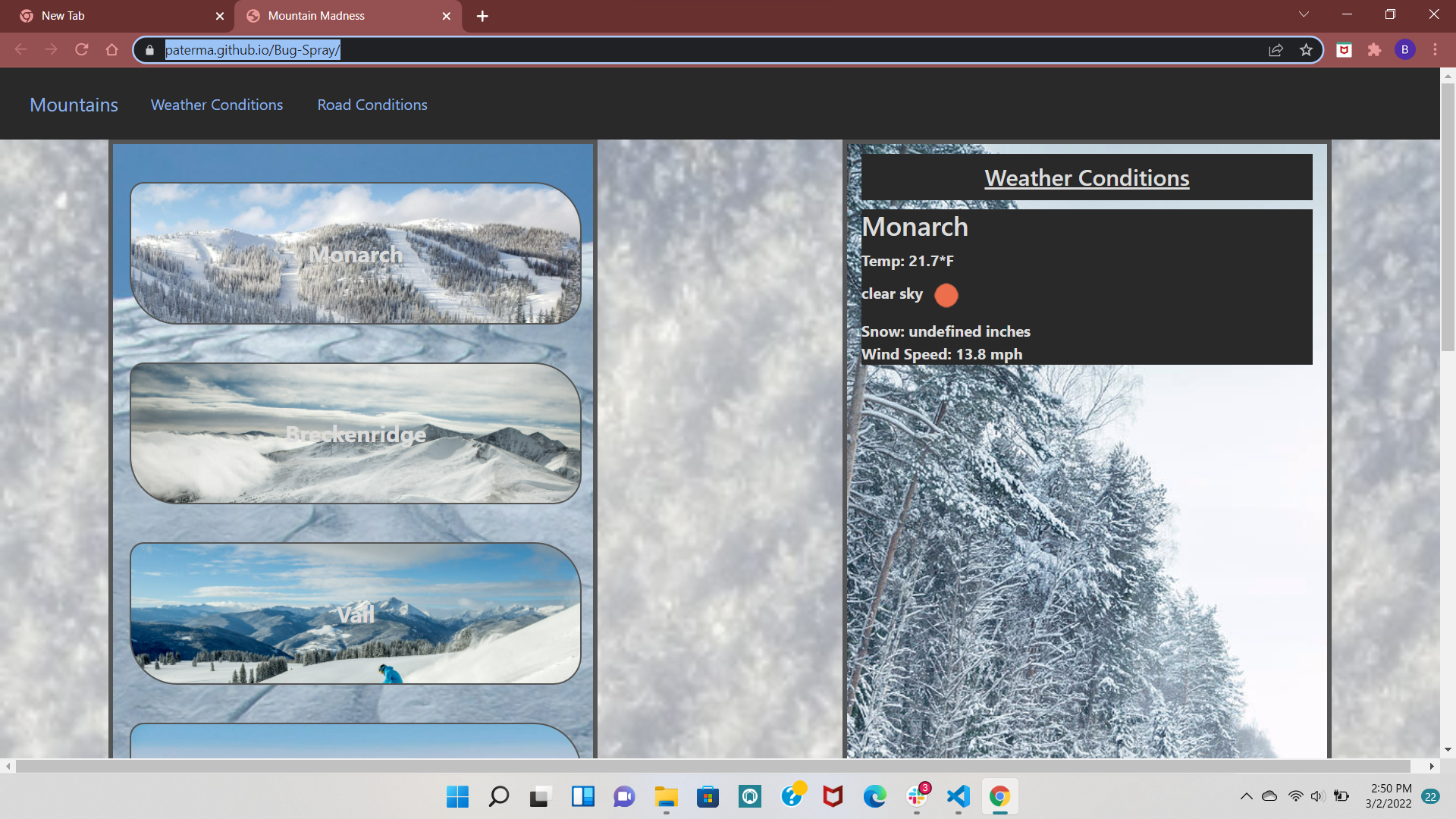
Task: Switch to Google Chrome on the taskbar
Action: [999, 796]
